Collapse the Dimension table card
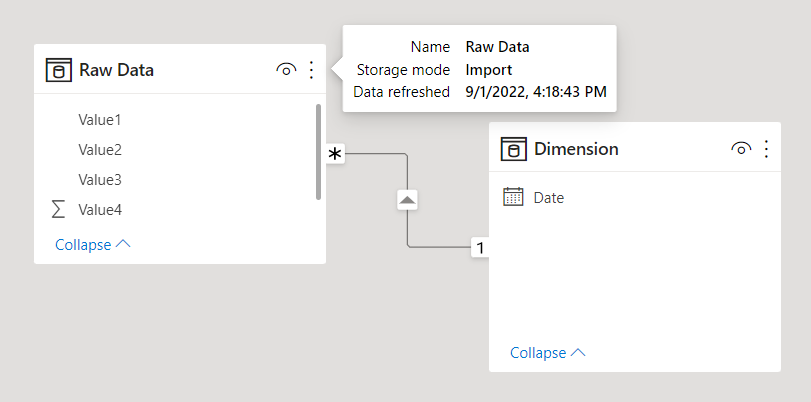This screenshot has height=402, width=811. pyautogui.click(x=548, y=353)
